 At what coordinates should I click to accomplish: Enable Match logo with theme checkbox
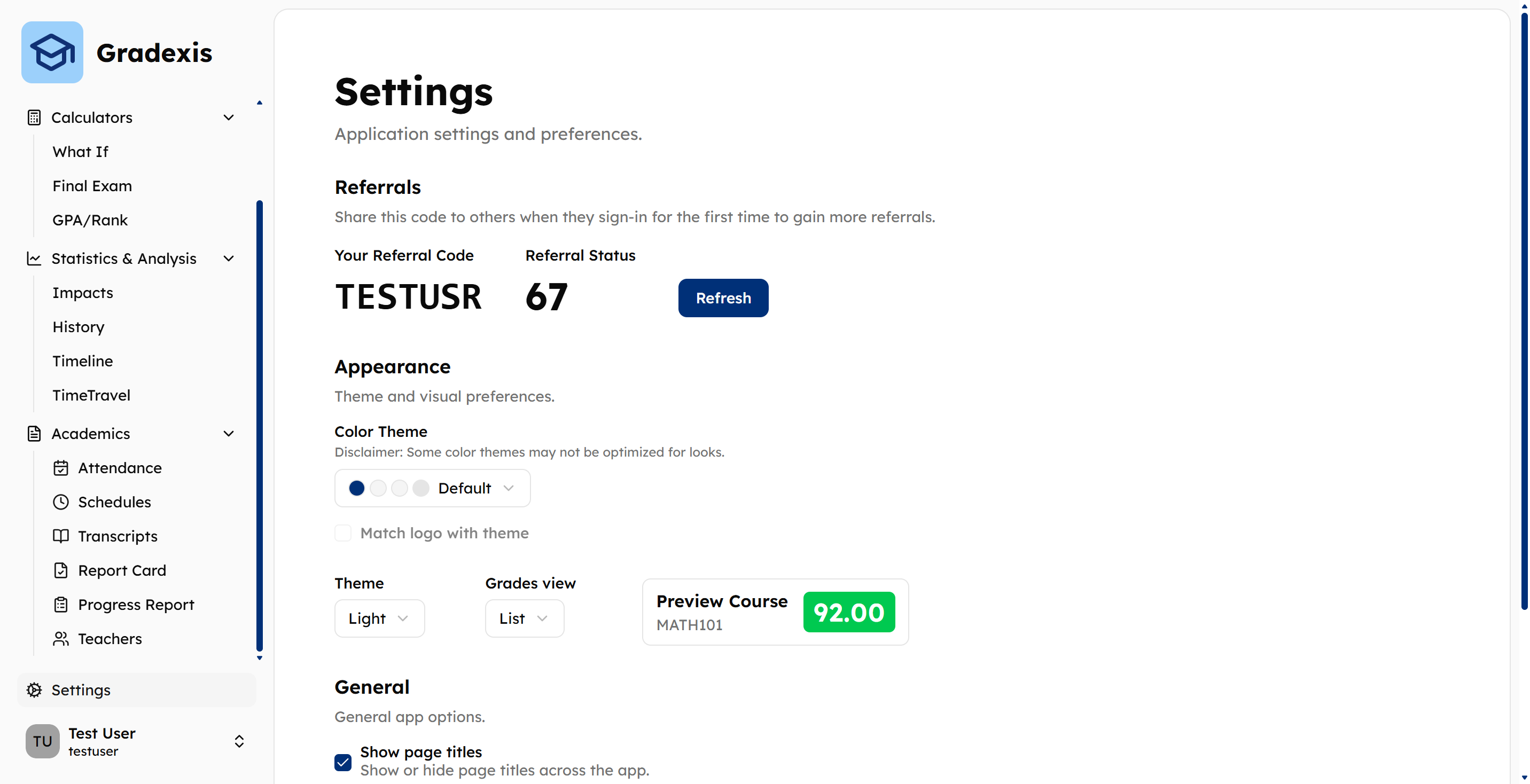343,533
